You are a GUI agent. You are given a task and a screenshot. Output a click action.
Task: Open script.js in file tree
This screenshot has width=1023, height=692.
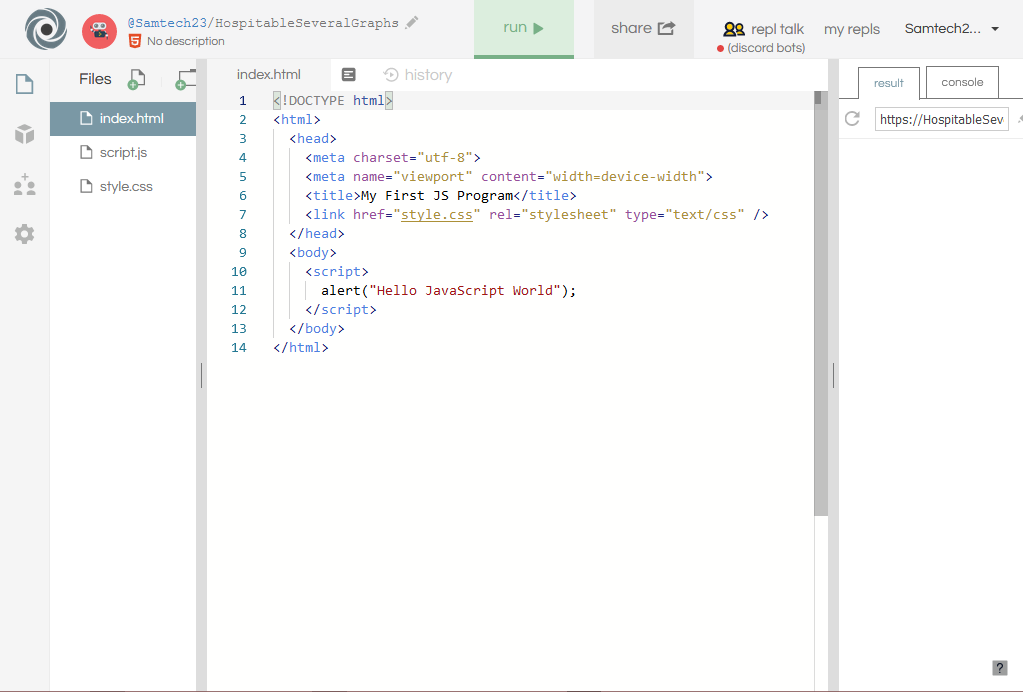tap(123, 153)
